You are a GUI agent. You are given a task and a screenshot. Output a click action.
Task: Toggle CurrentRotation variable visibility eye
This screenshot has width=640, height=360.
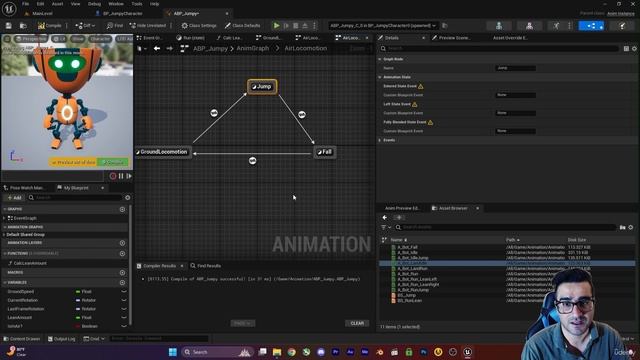click(x=124, y=300)
